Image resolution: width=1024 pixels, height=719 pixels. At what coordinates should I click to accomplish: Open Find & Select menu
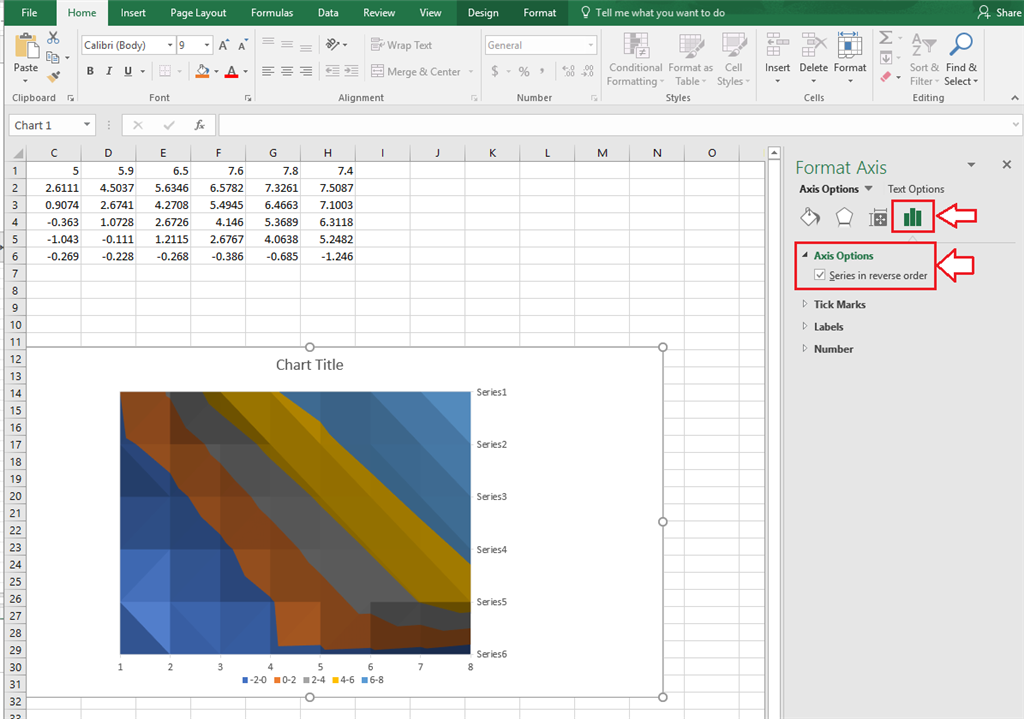click(x=961, y=59)
